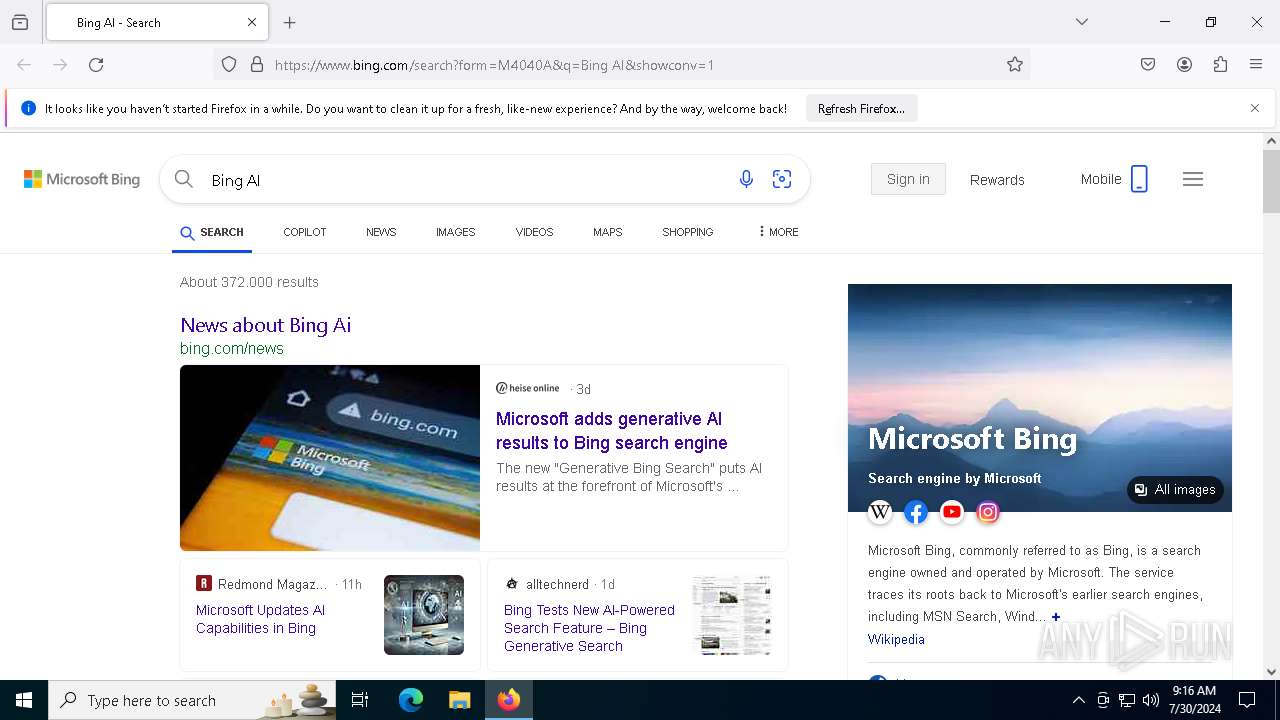Save page to Pocket
1280x720 pixels.
1148,65
